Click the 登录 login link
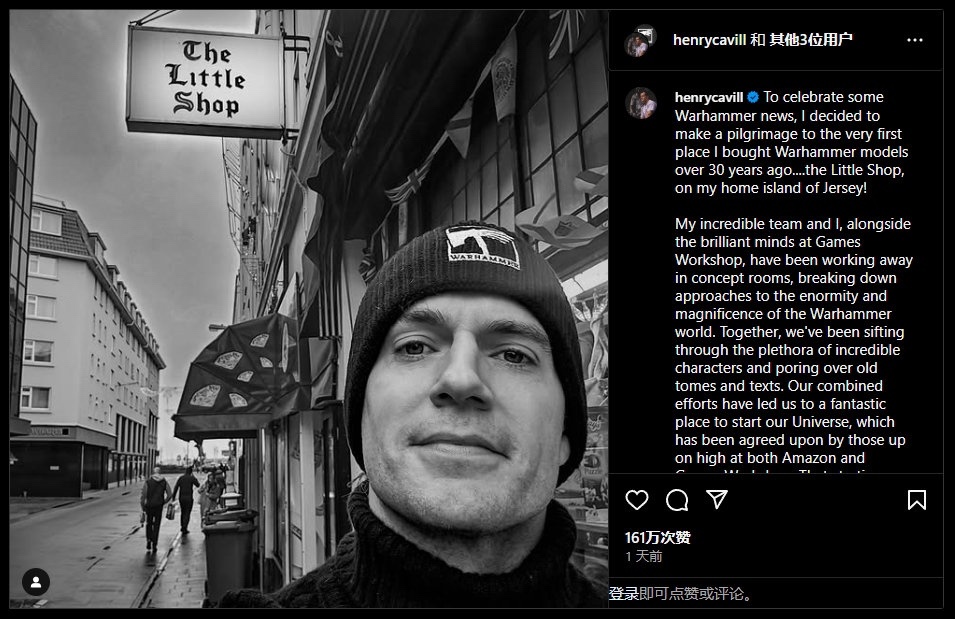This screenshot has height=619, width=955. pos(624,593)
